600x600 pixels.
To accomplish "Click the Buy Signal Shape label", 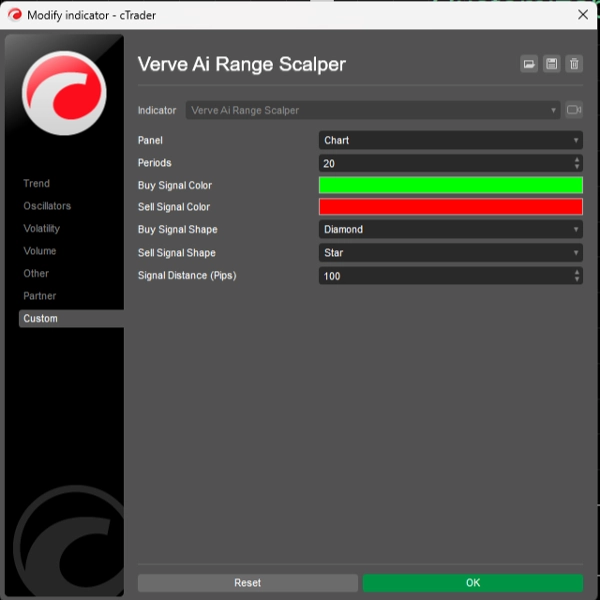I will (x=178, y=230).
